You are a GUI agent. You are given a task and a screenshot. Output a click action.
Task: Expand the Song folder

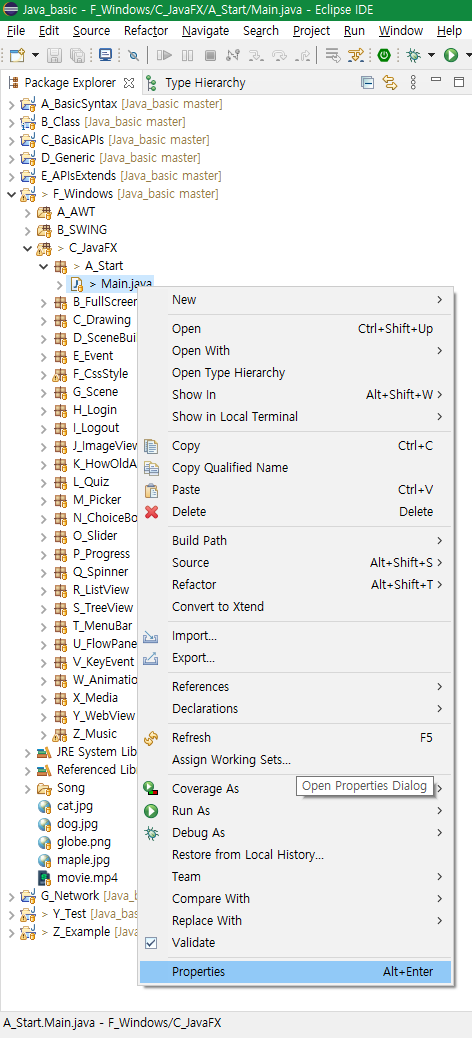point(27,788)
